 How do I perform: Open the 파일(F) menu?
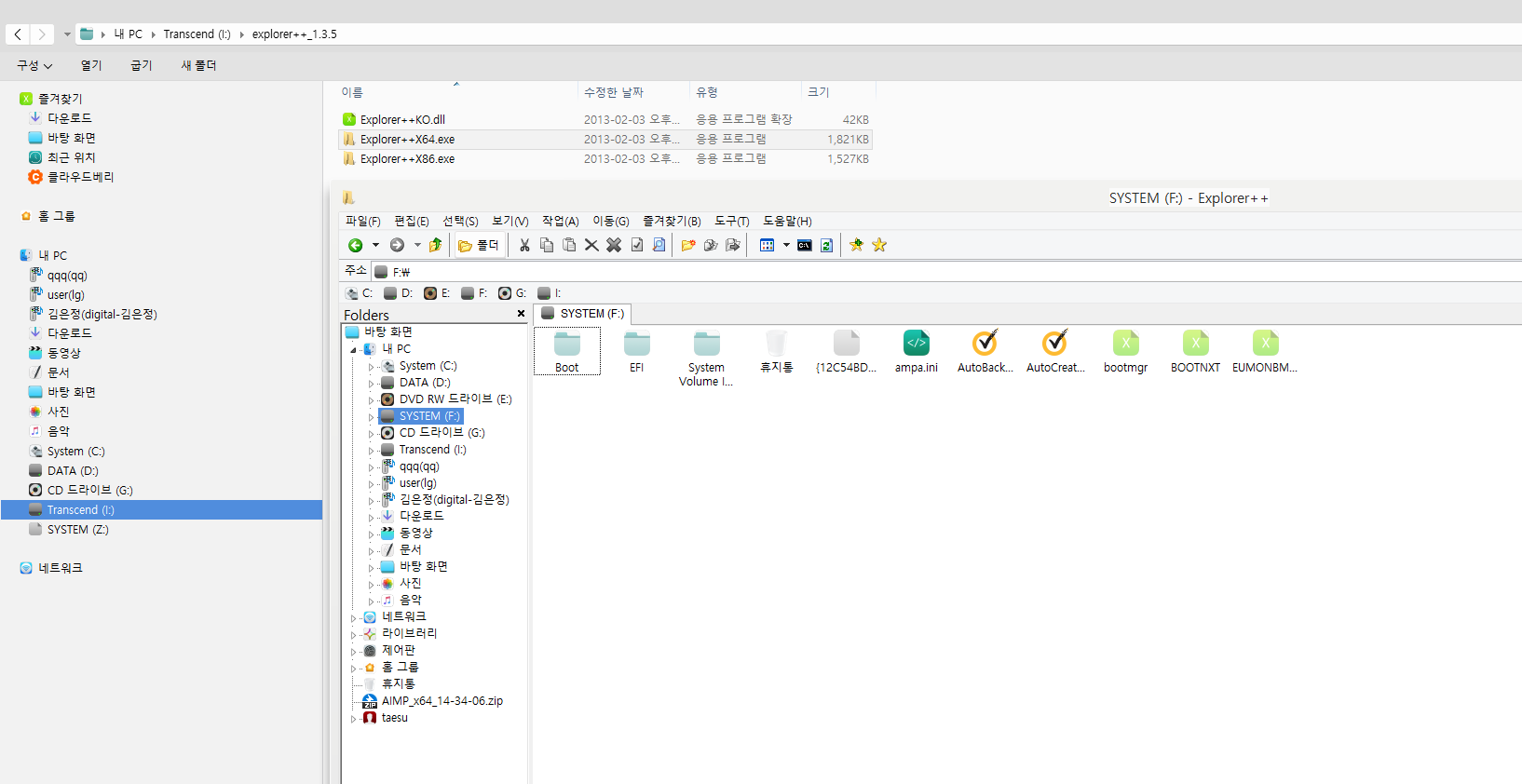(x=363, y=221)
